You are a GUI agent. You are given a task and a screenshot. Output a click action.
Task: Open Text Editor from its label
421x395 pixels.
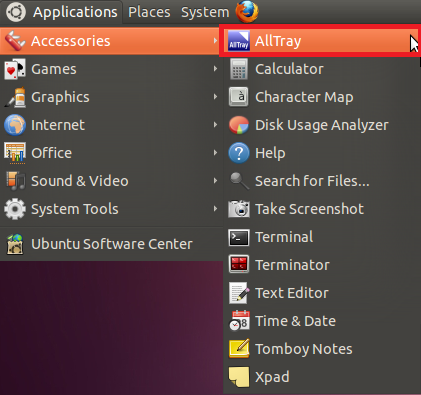(292, 293)
